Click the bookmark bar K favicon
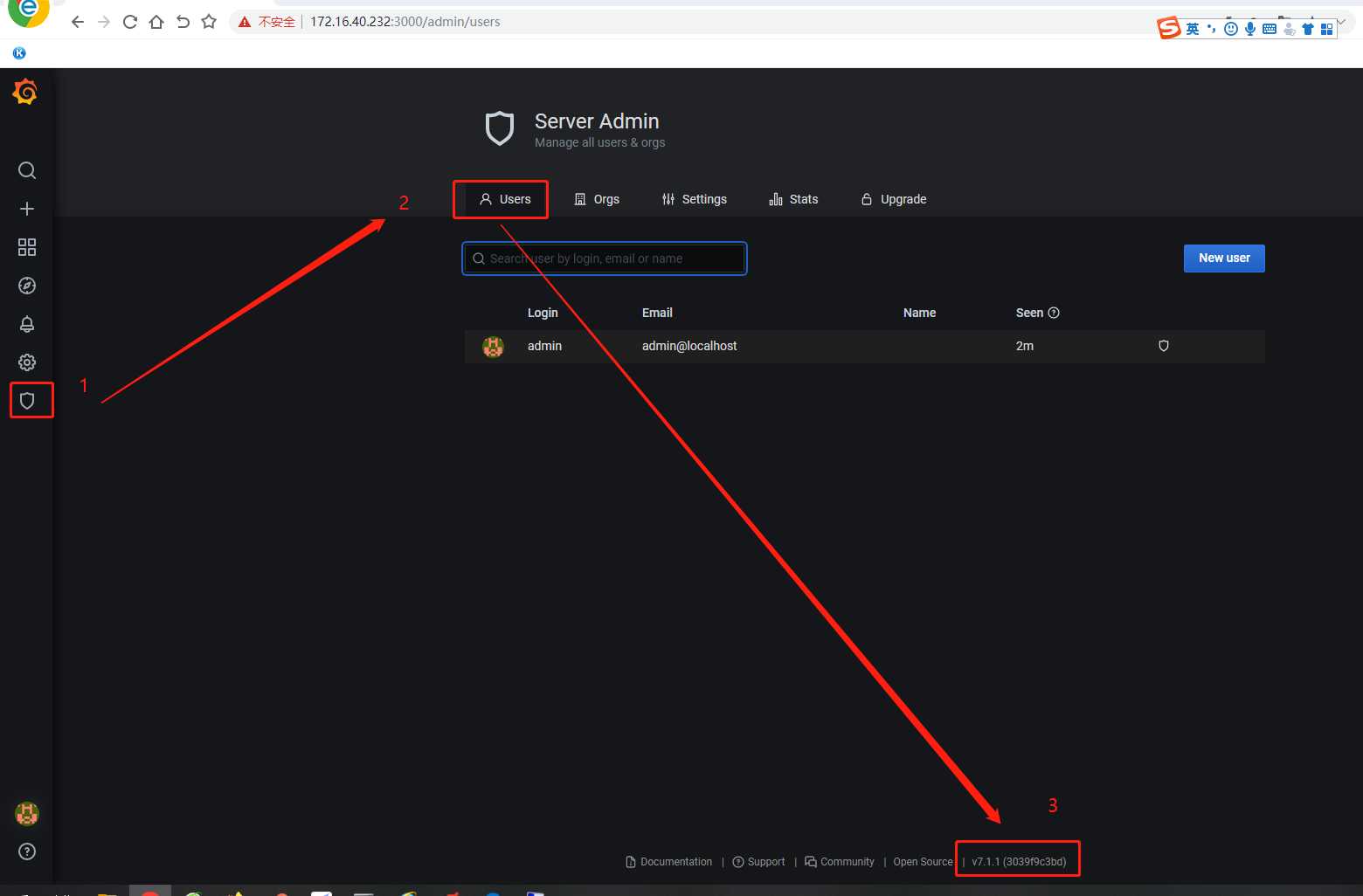 point(19,53)
